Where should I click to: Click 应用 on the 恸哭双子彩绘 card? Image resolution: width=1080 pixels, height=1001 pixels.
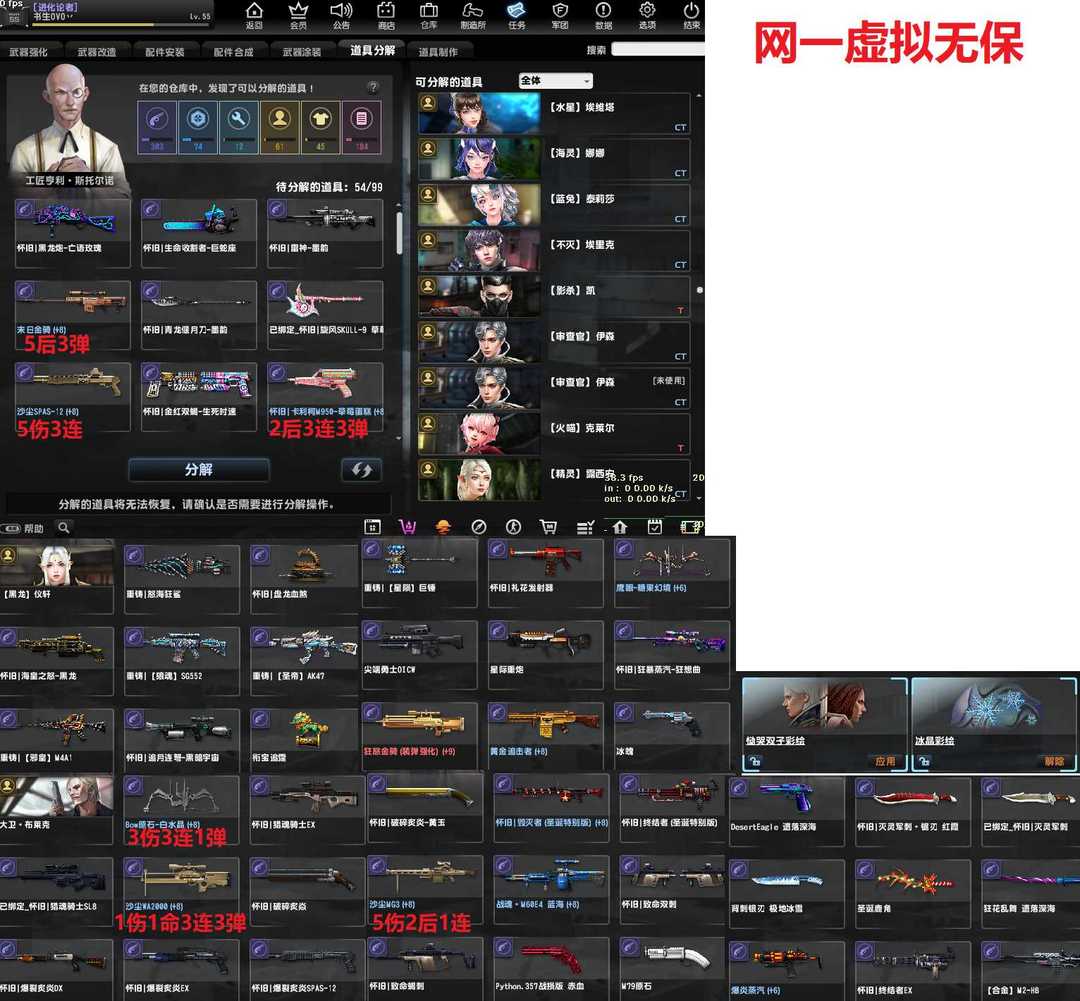885,761
